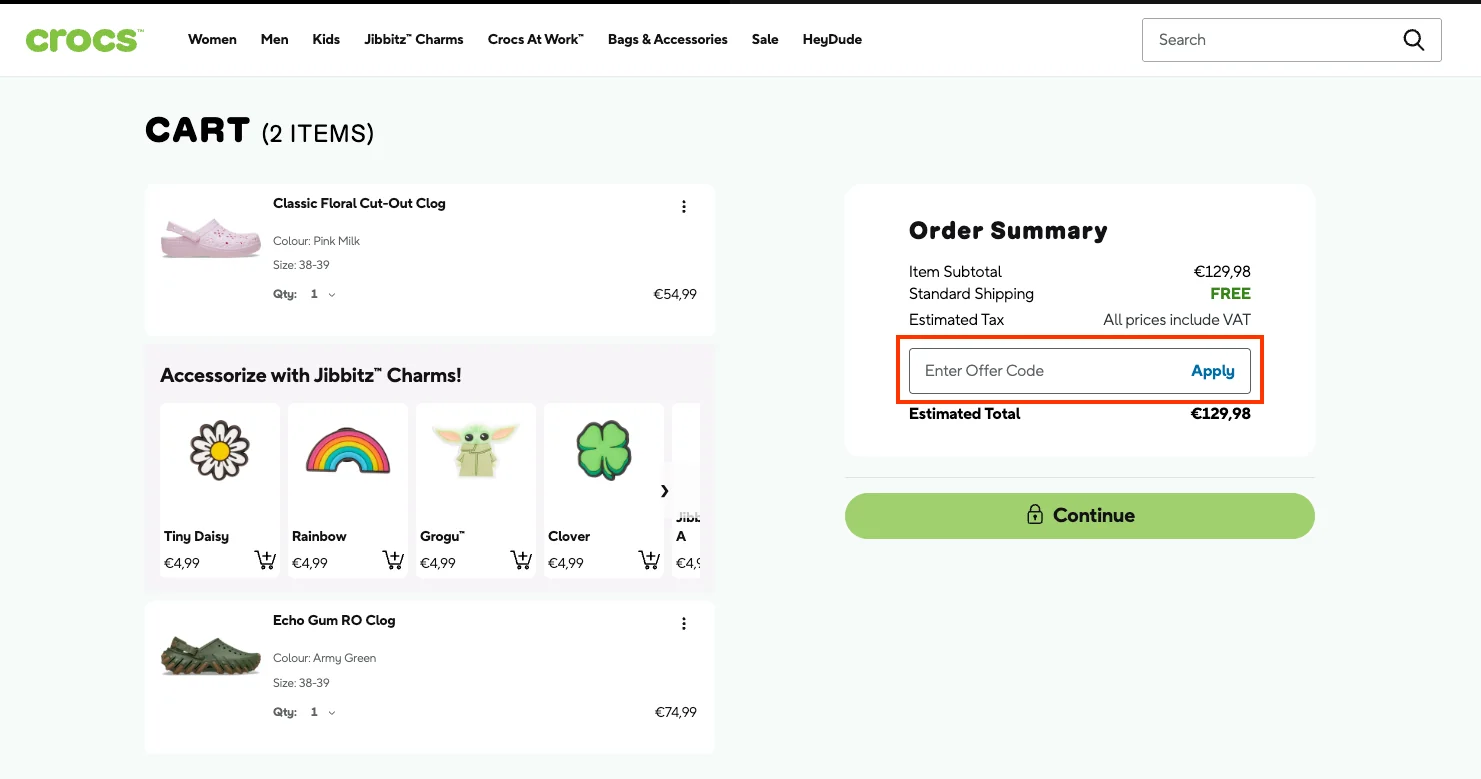Open the Women menu

[x=212, y=40]
